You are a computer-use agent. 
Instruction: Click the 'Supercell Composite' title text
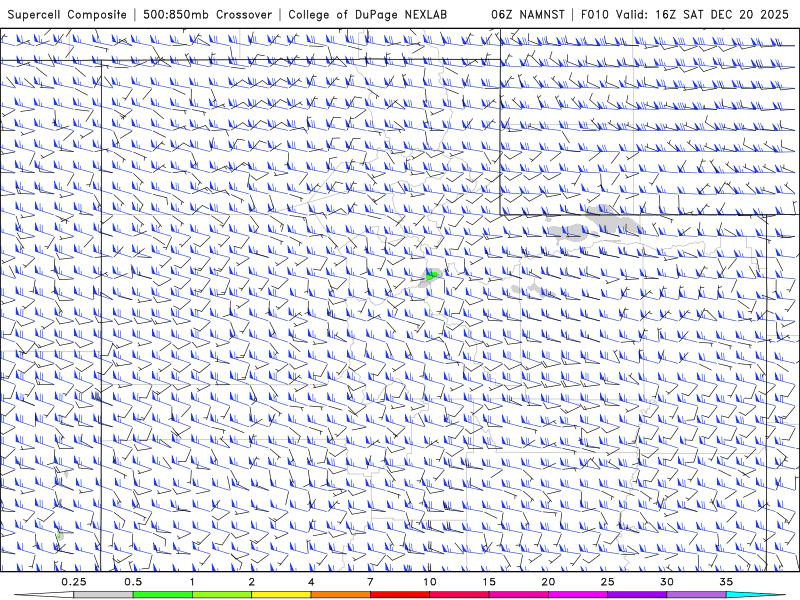coord(67,15)
